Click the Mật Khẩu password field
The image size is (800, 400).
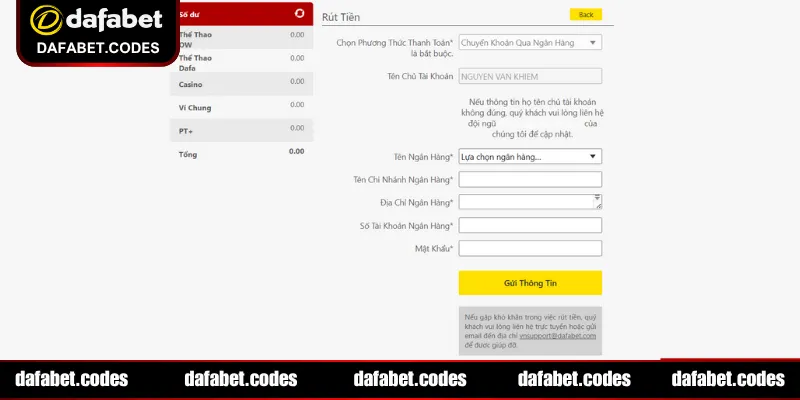[x=529, y=248]
